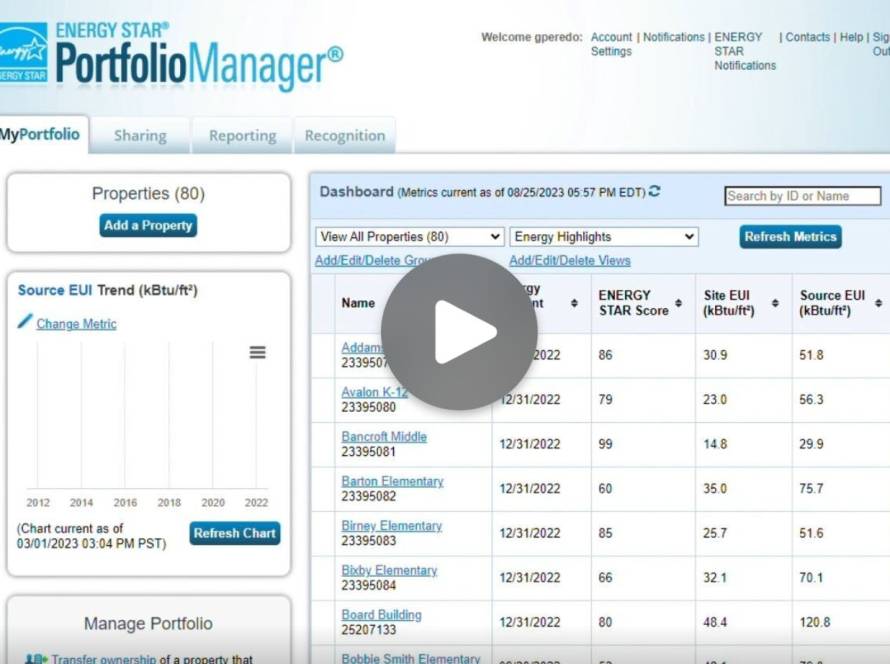Open the Add/Edit/Delete Views link
Viewport: 890px width, 664px height.
point(569,260)
